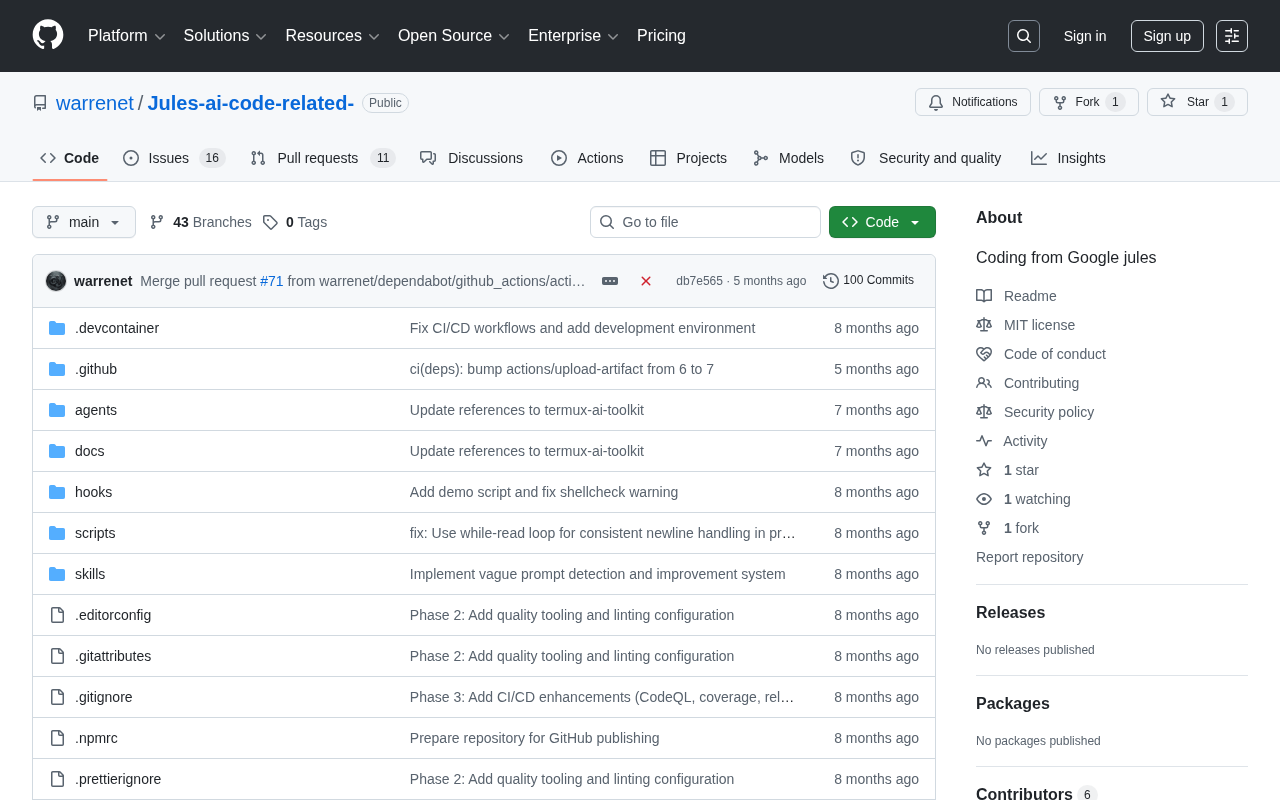The image size is (1280, 800).
Task: Open the .gitattributes file
Action: (113, 656)
